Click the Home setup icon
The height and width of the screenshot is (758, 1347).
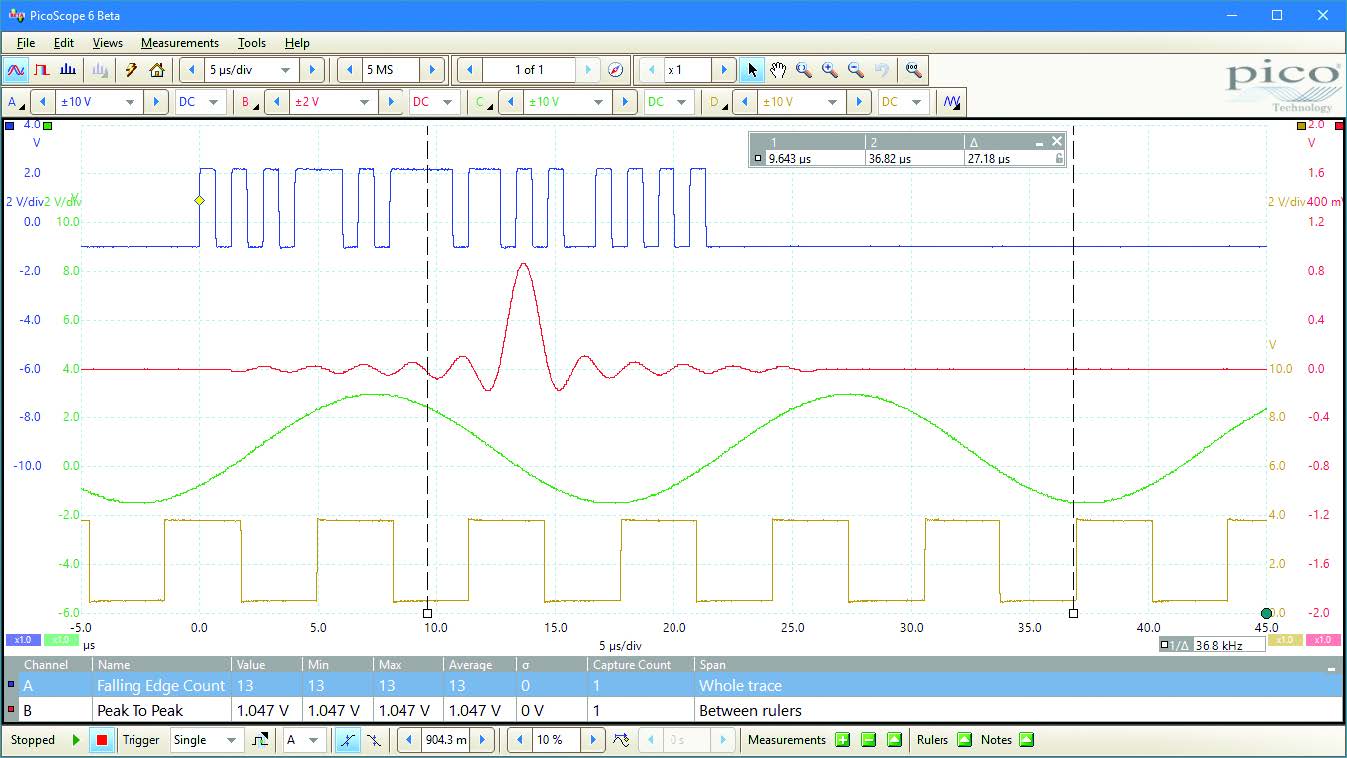(x=157, y=70)
